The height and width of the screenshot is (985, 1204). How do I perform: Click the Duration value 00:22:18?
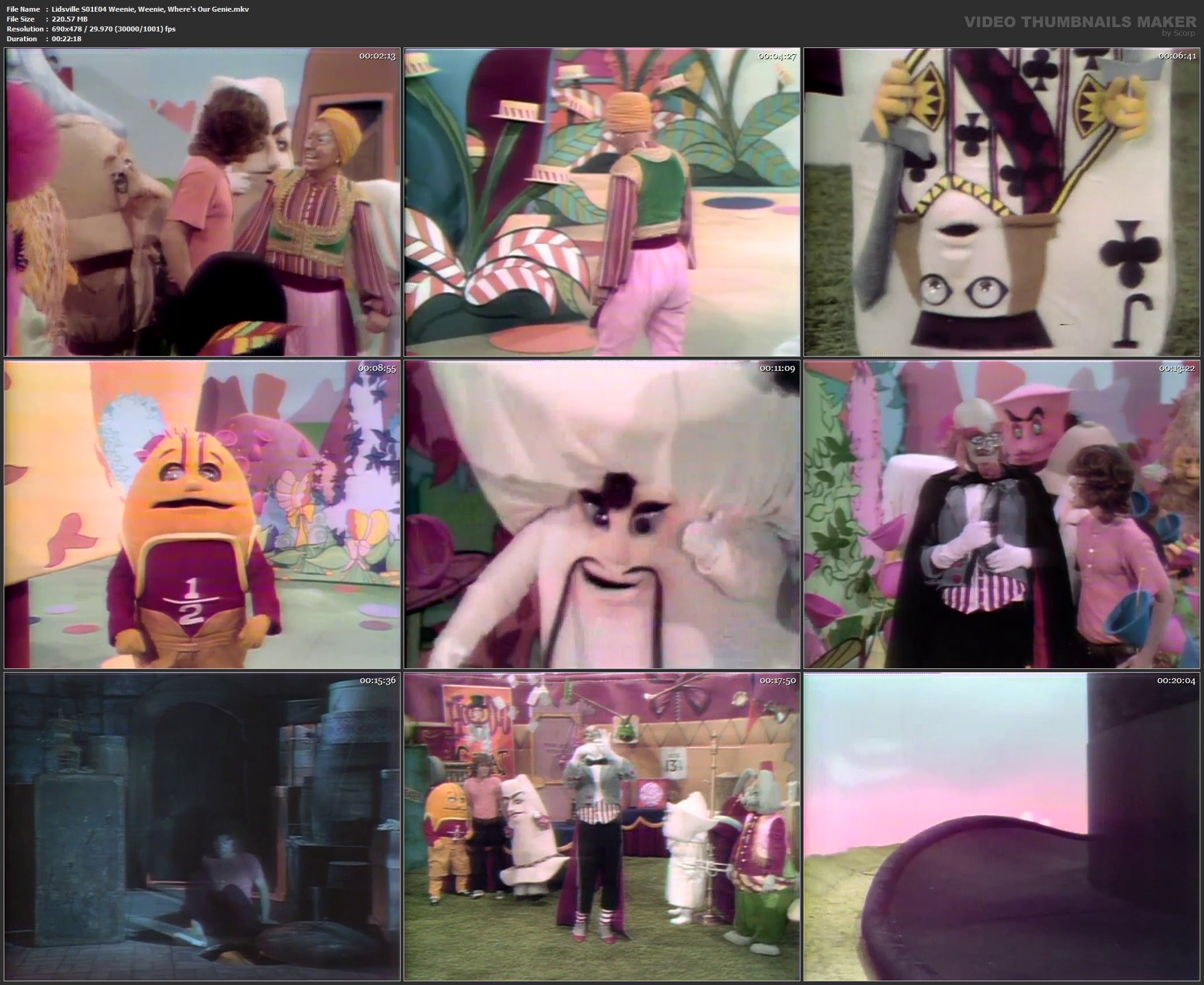(67, 39)
